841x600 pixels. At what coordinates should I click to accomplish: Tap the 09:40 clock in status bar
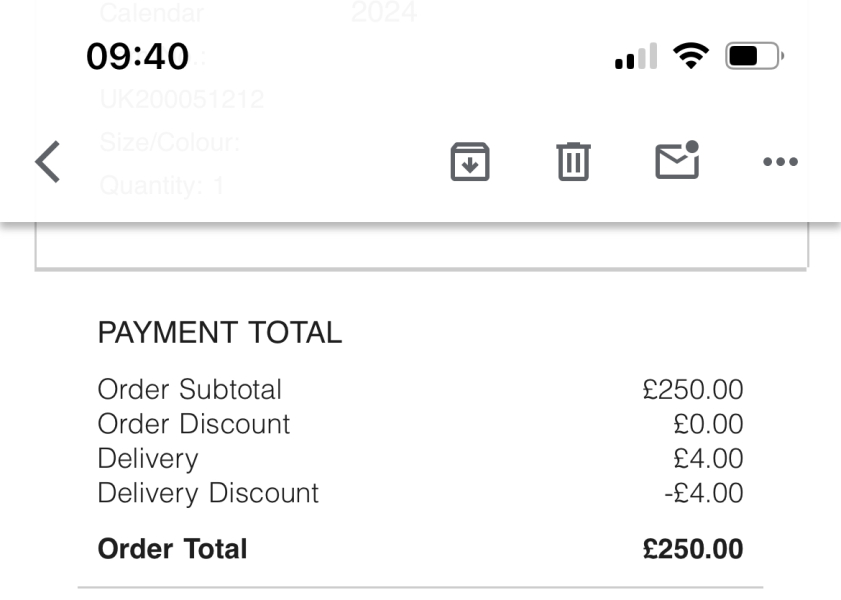coord(137,57)
